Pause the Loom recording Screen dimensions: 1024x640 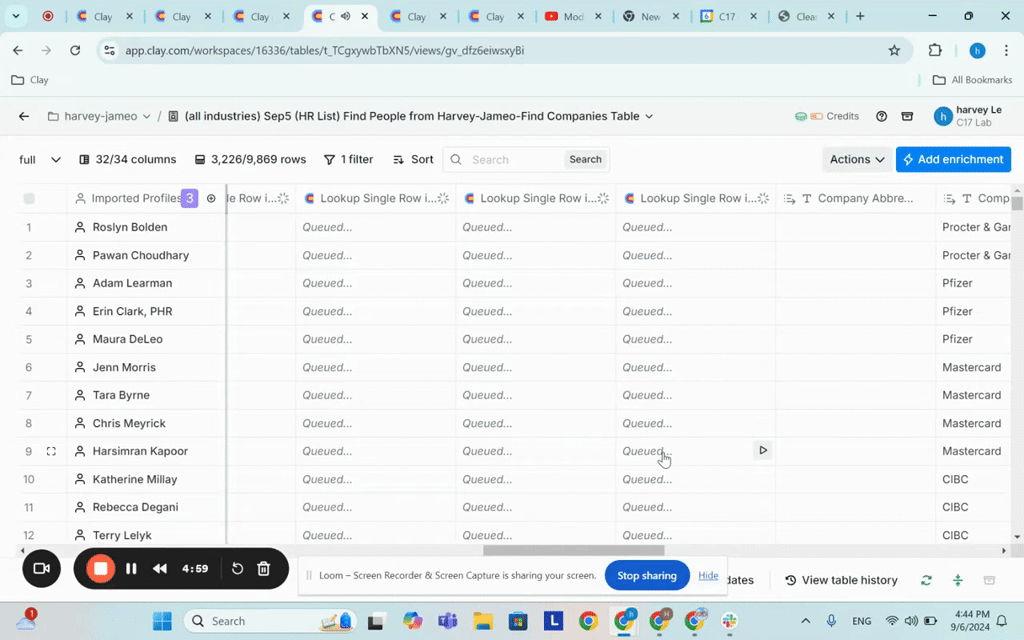[131, 569]
